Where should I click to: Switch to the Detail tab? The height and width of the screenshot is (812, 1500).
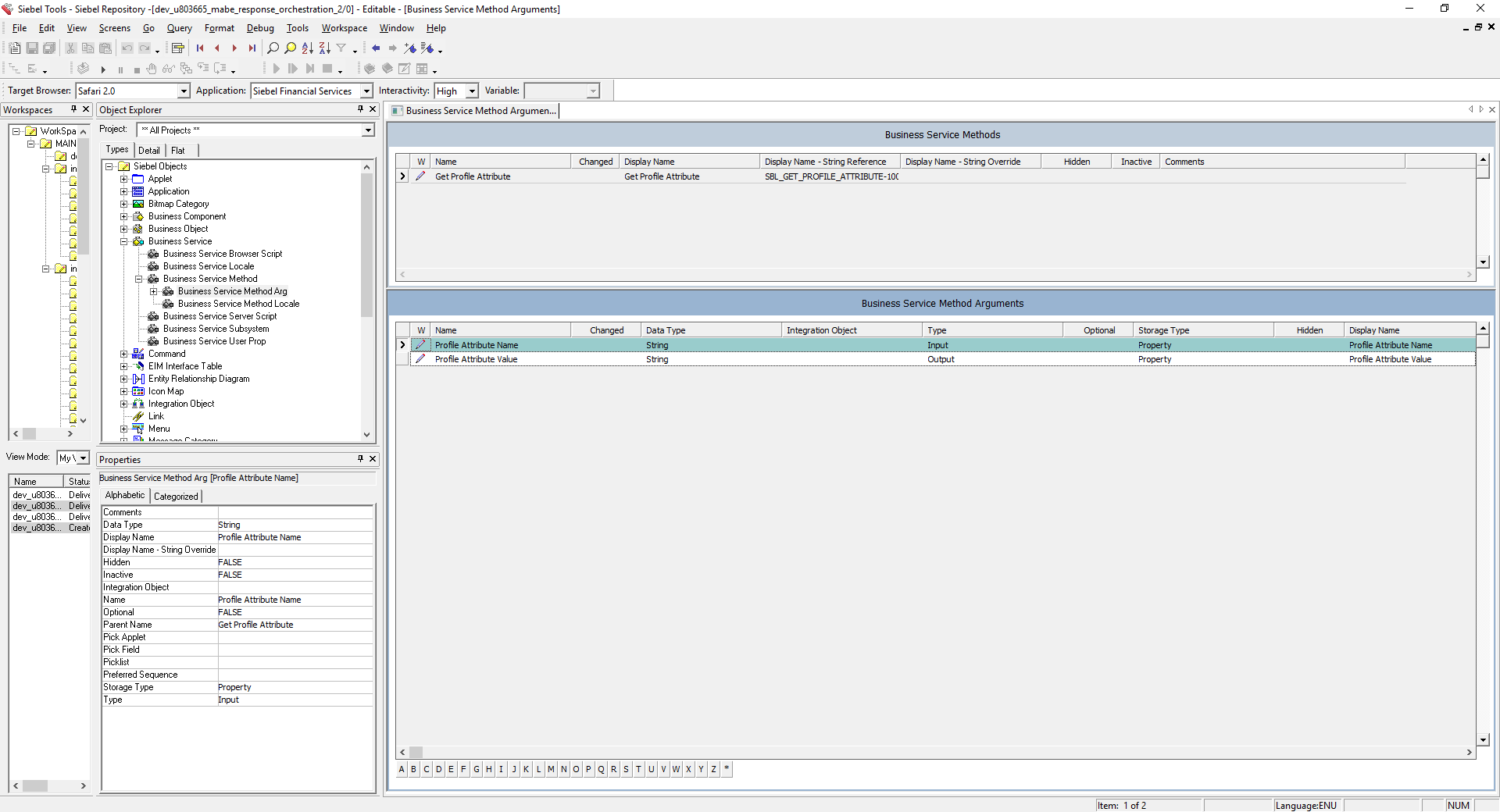click(149, 151)
